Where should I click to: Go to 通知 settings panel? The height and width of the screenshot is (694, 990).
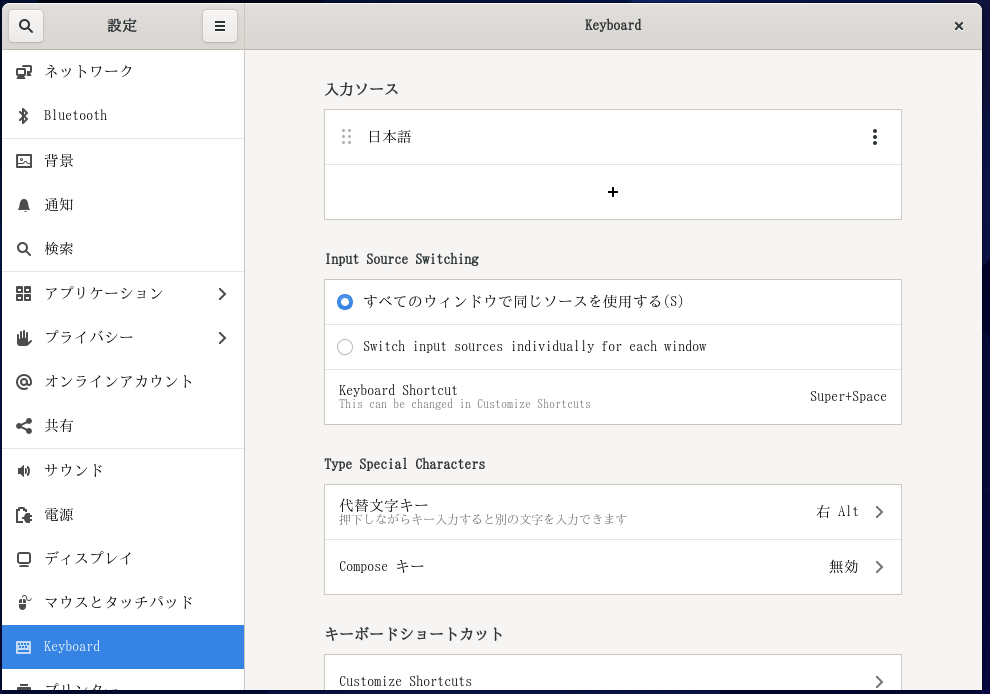click(123, 205)
